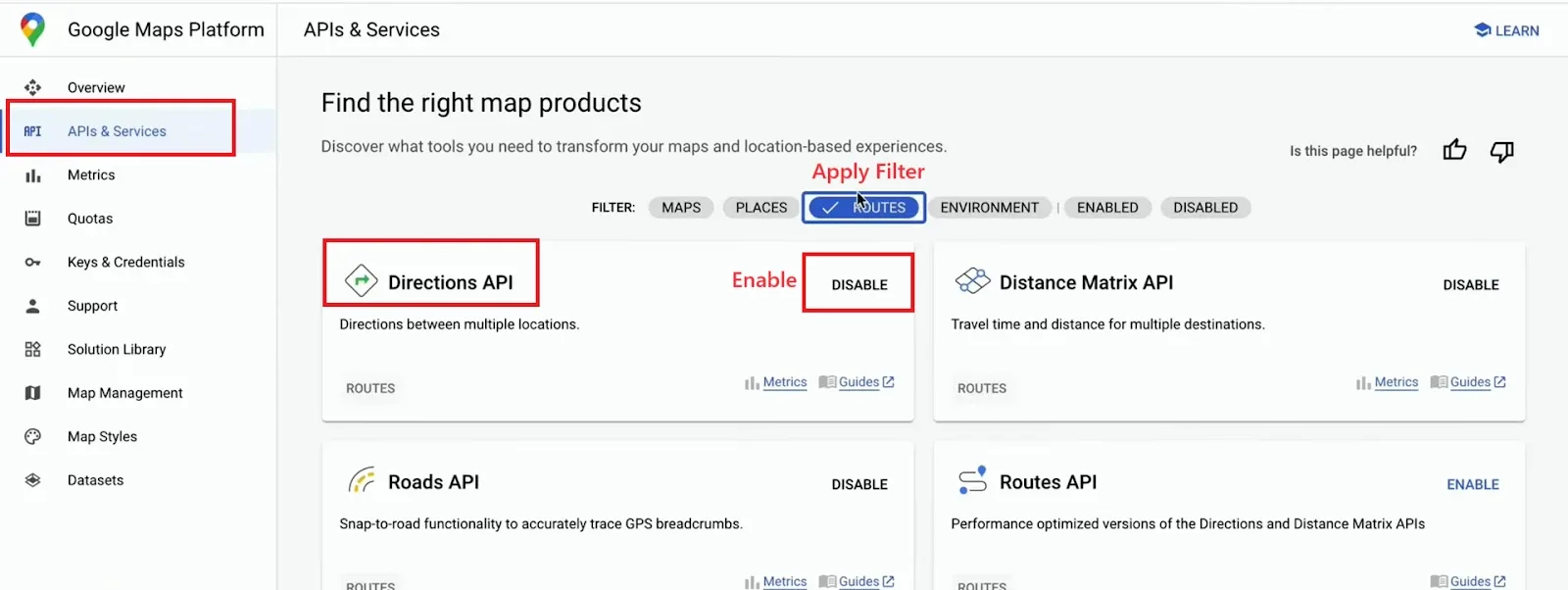This screenshot has height=590, width=1568.
Task: Click the Roads API card title
Action: pos(433,482)
